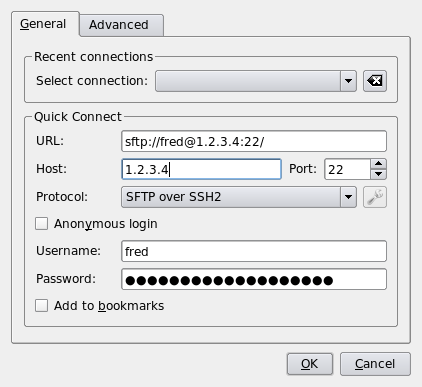Switch to the Advanced tab
This screenshot has width=422, height=387.
pos(121,25)
